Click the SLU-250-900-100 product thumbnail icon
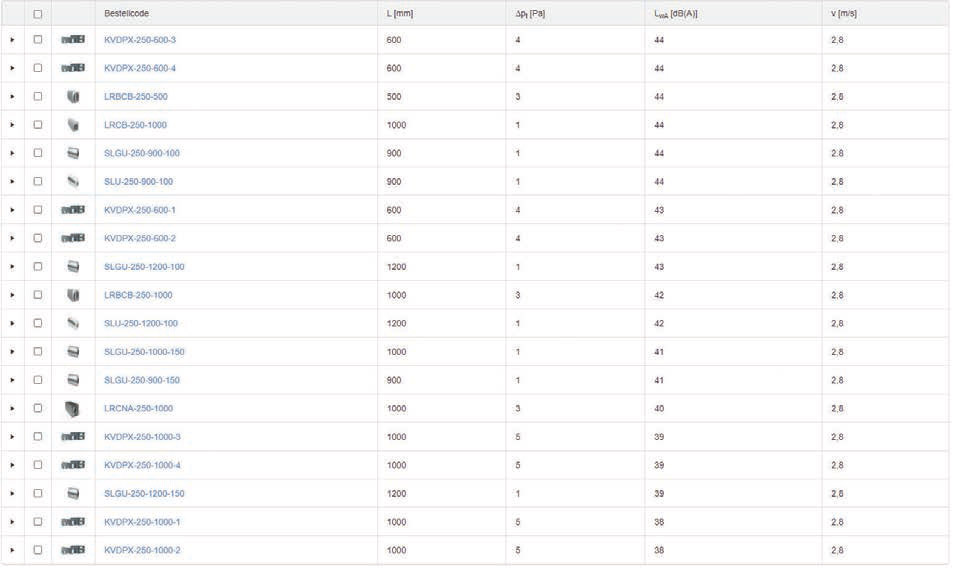 [x=73, y=182]
